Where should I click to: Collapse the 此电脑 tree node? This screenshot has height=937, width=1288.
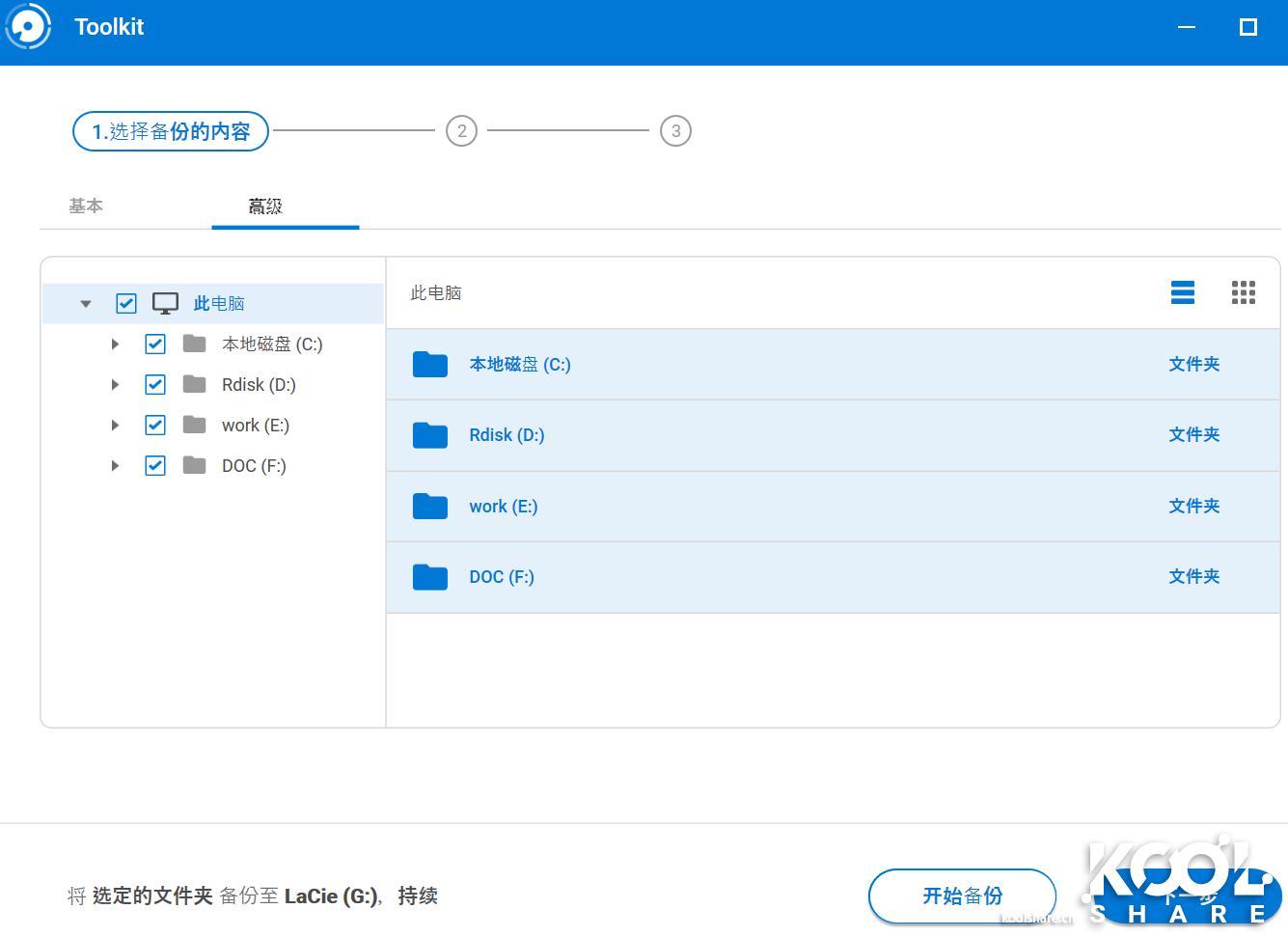[86, 302]
